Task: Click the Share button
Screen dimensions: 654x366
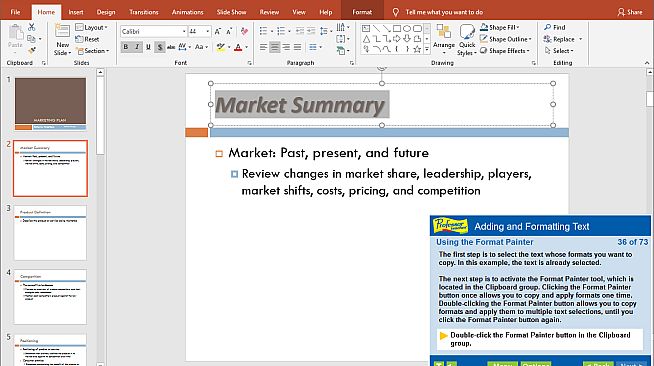Action: pos(630,12)
